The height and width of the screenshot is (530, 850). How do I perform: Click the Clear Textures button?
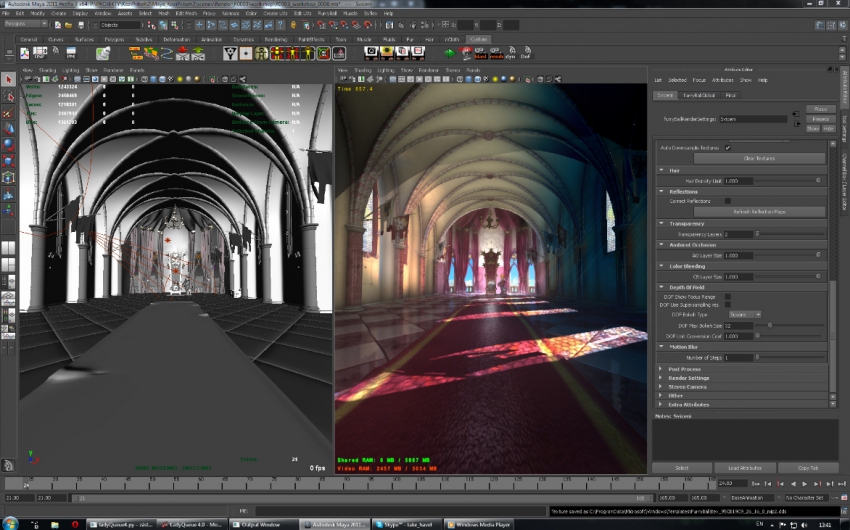[759, 159]
